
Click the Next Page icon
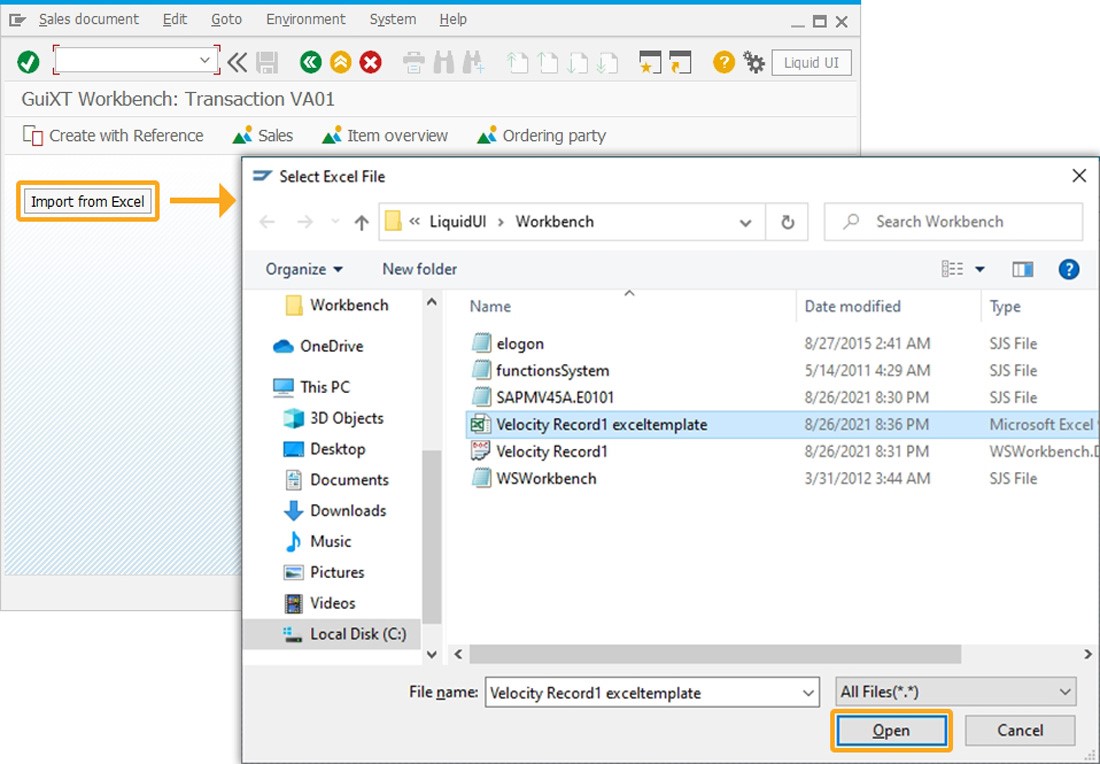tap(577, 62)
